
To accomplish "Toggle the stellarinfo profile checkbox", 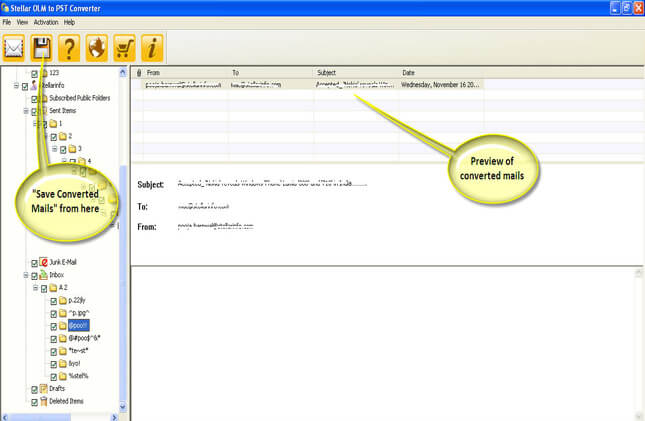I will [x=25, y=86].
